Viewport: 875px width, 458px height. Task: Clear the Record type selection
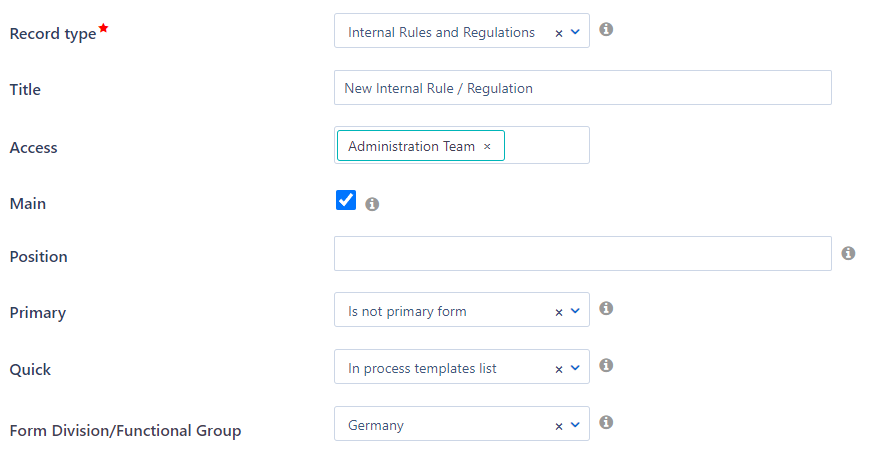559,33
